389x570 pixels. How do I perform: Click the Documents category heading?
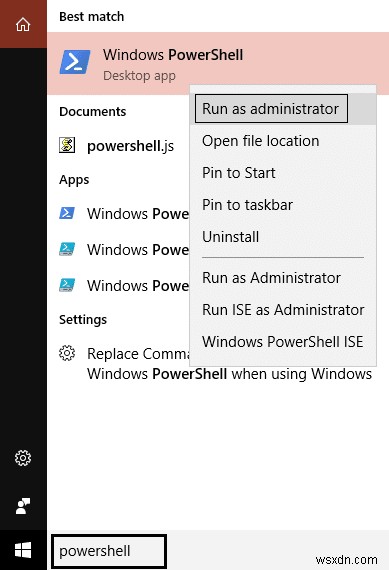click(x=92, y=111)
